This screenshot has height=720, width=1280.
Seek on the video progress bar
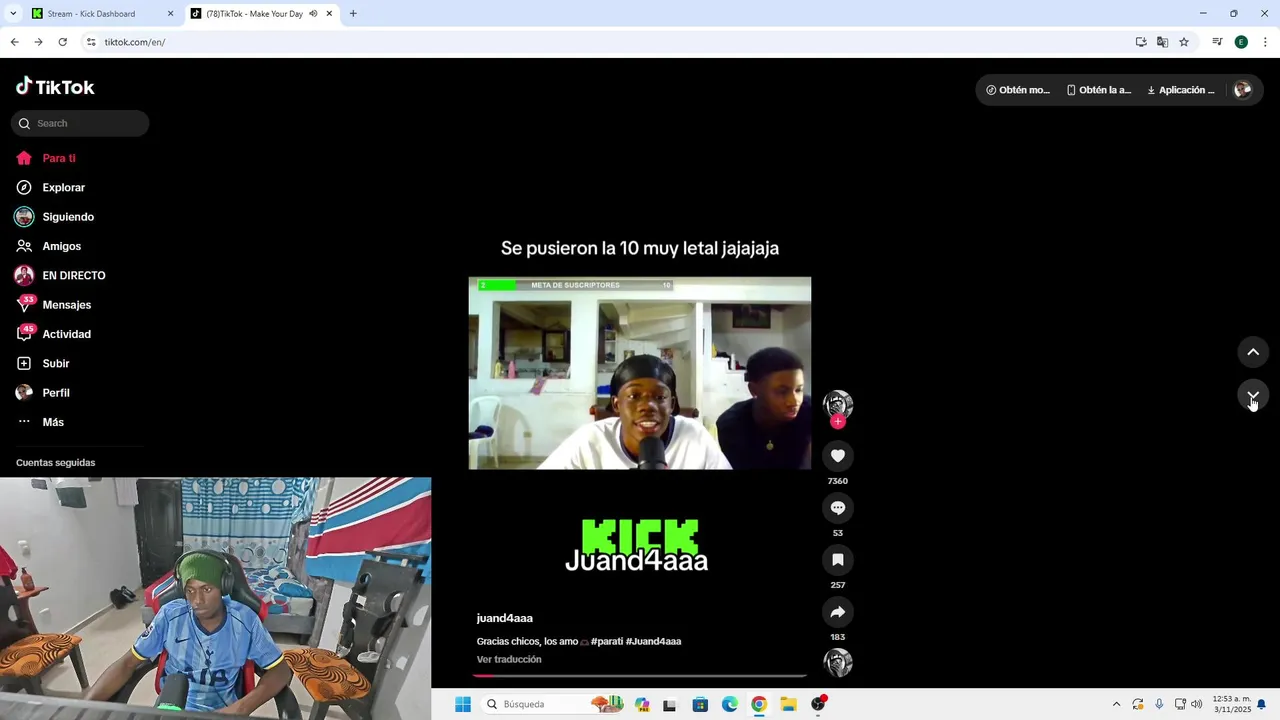640,676
